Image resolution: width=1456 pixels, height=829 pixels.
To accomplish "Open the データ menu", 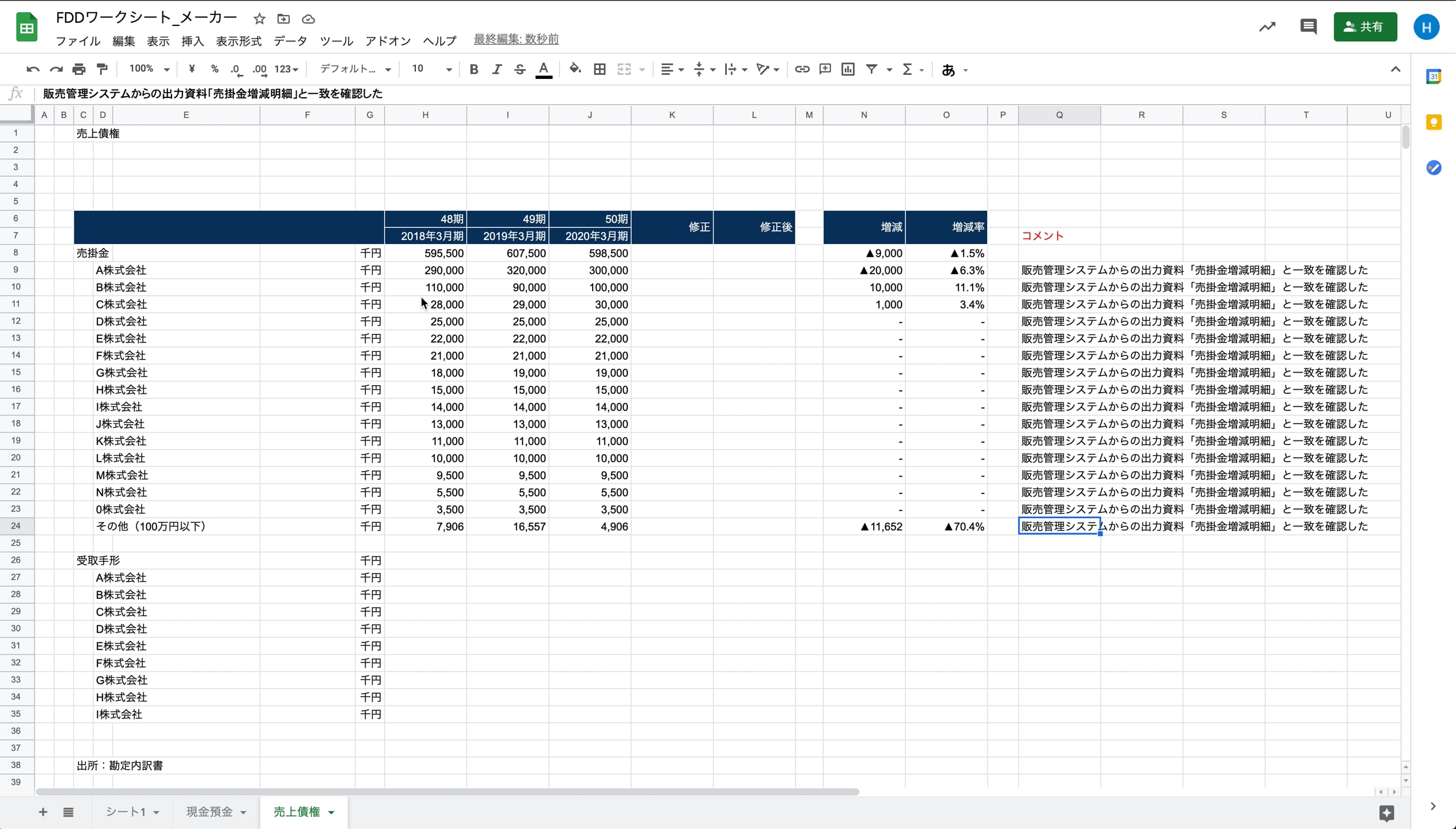I will [290, 41].
